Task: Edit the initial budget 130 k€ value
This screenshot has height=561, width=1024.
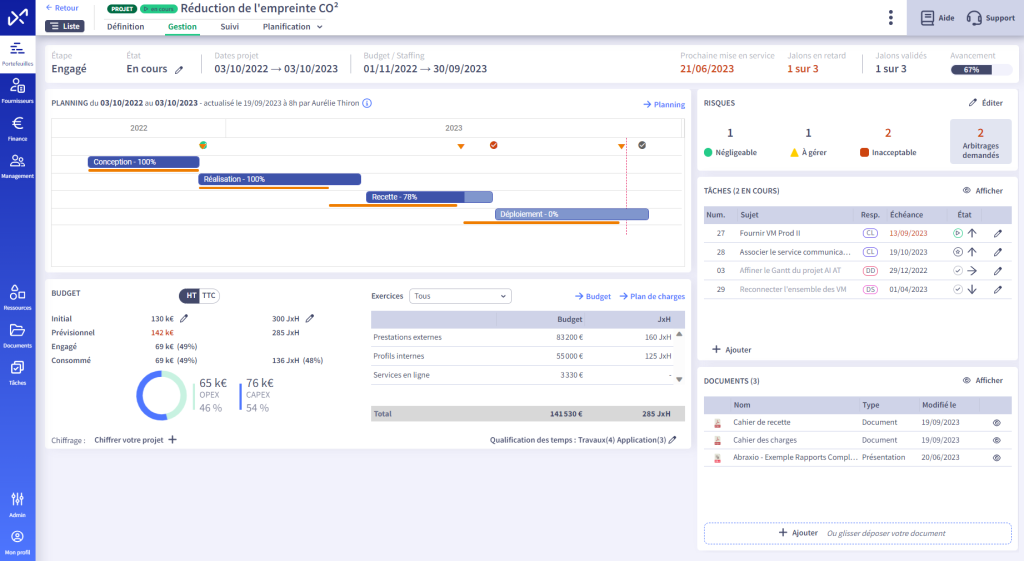Action: point(183,318)
